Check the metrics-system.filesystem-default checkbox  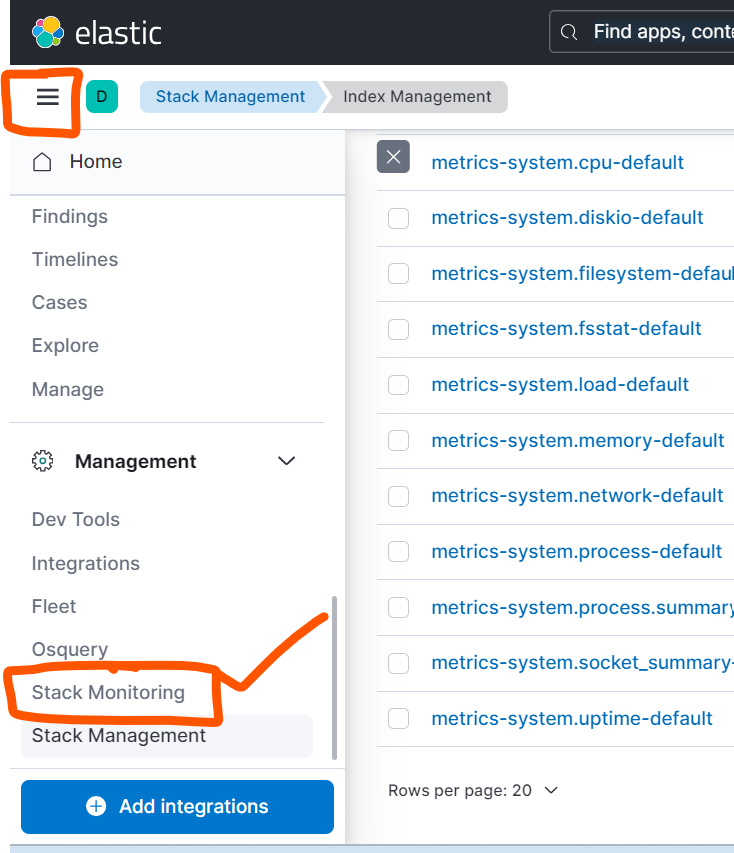(398, 273)
